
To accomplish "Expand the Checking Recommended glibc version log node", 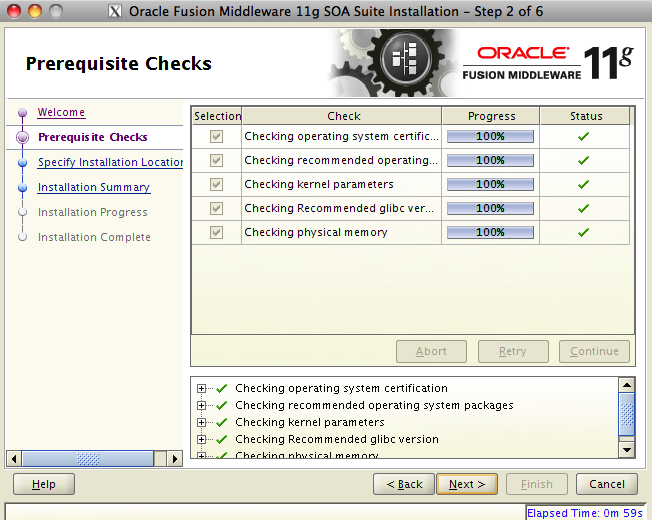I will click(x=202, y=440).
